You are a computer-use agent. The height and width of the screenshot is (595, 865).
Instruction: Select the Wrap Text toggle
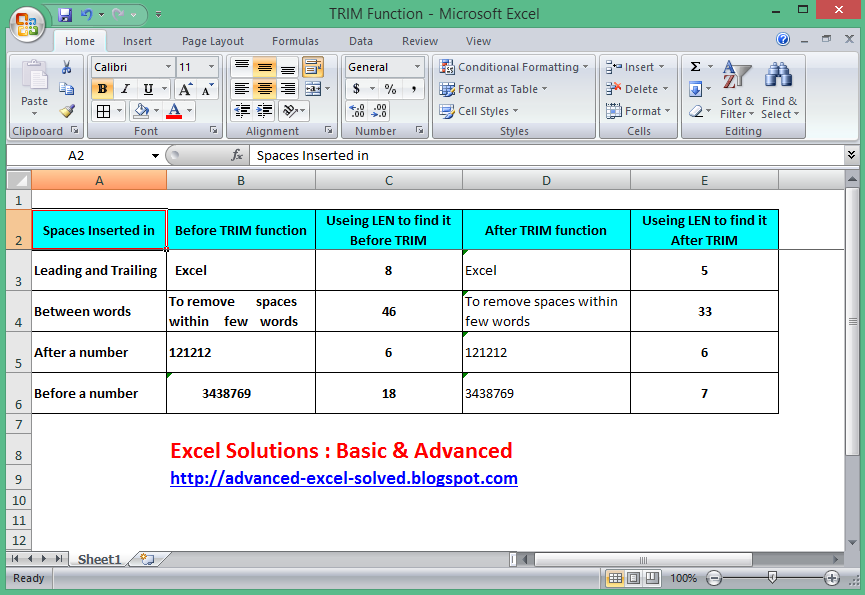pos(312,66)
